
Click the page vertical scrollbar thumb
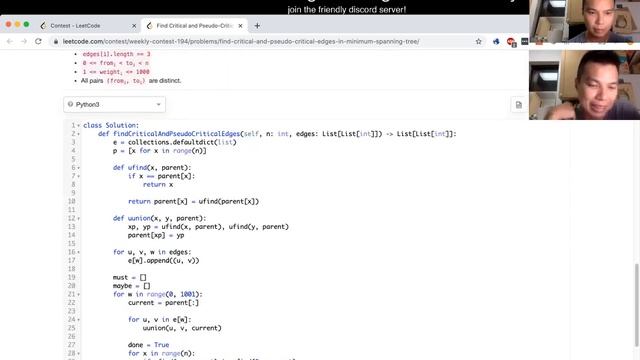click(637, 304)
